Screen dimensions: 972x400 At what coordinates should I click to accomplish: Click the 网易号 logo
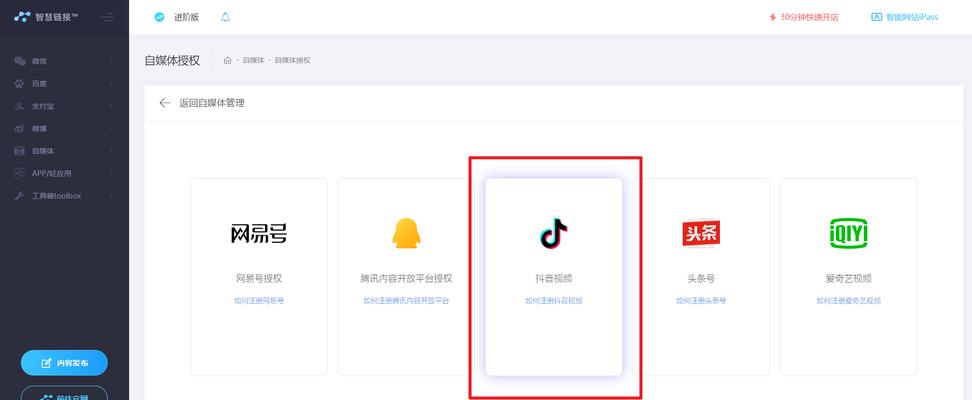click(259, 234)
